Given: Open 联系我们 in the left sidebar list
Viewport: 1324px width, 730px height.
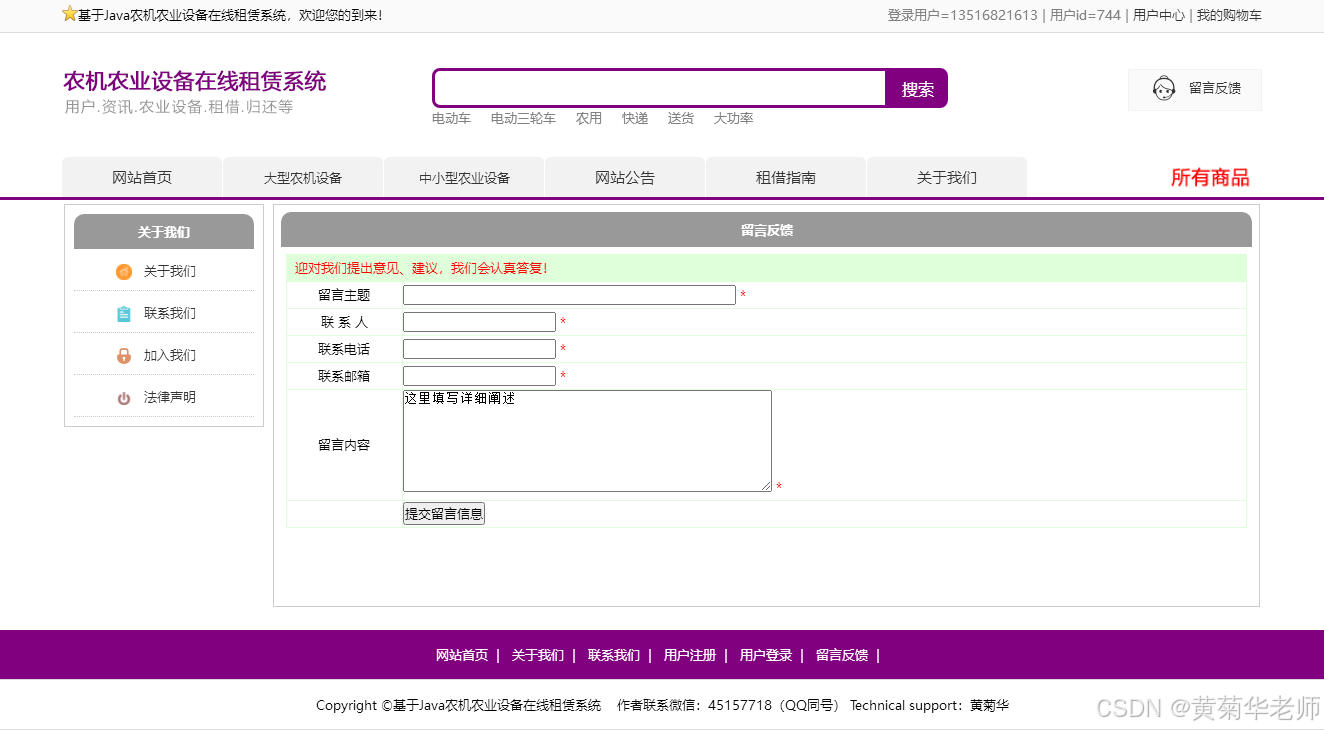Looking at the screenshot, I should point(170,313).
